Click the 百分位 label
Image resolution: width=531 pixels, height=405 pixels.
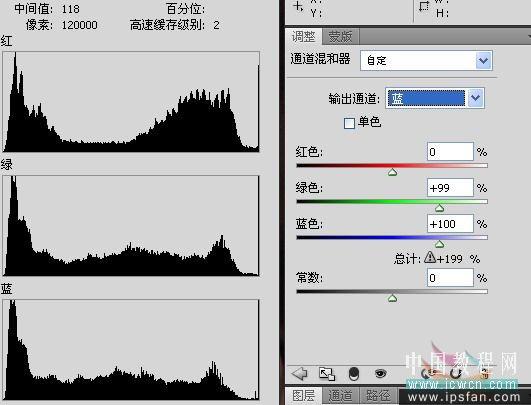186,9
